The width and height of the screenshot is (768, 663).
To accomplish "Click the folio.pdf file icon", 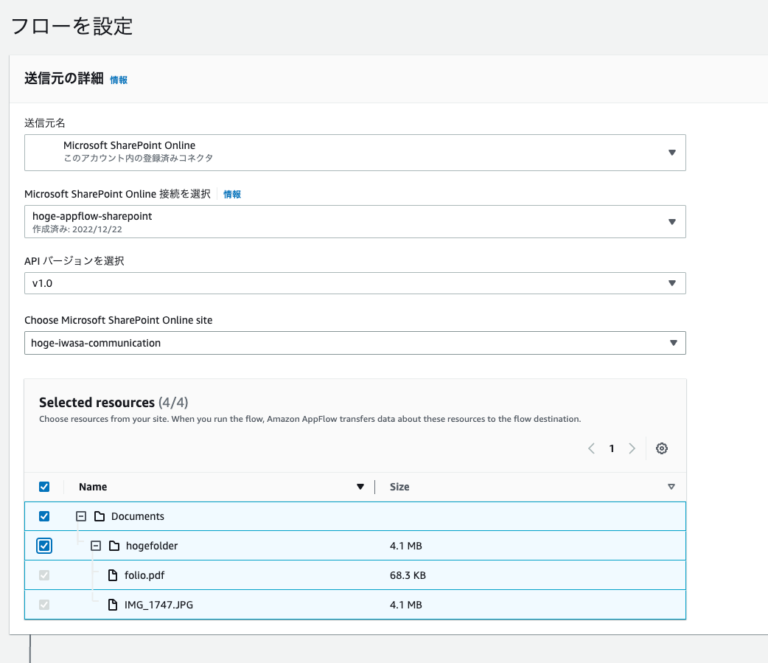I will pyautogui.click(x=113, y=575).
